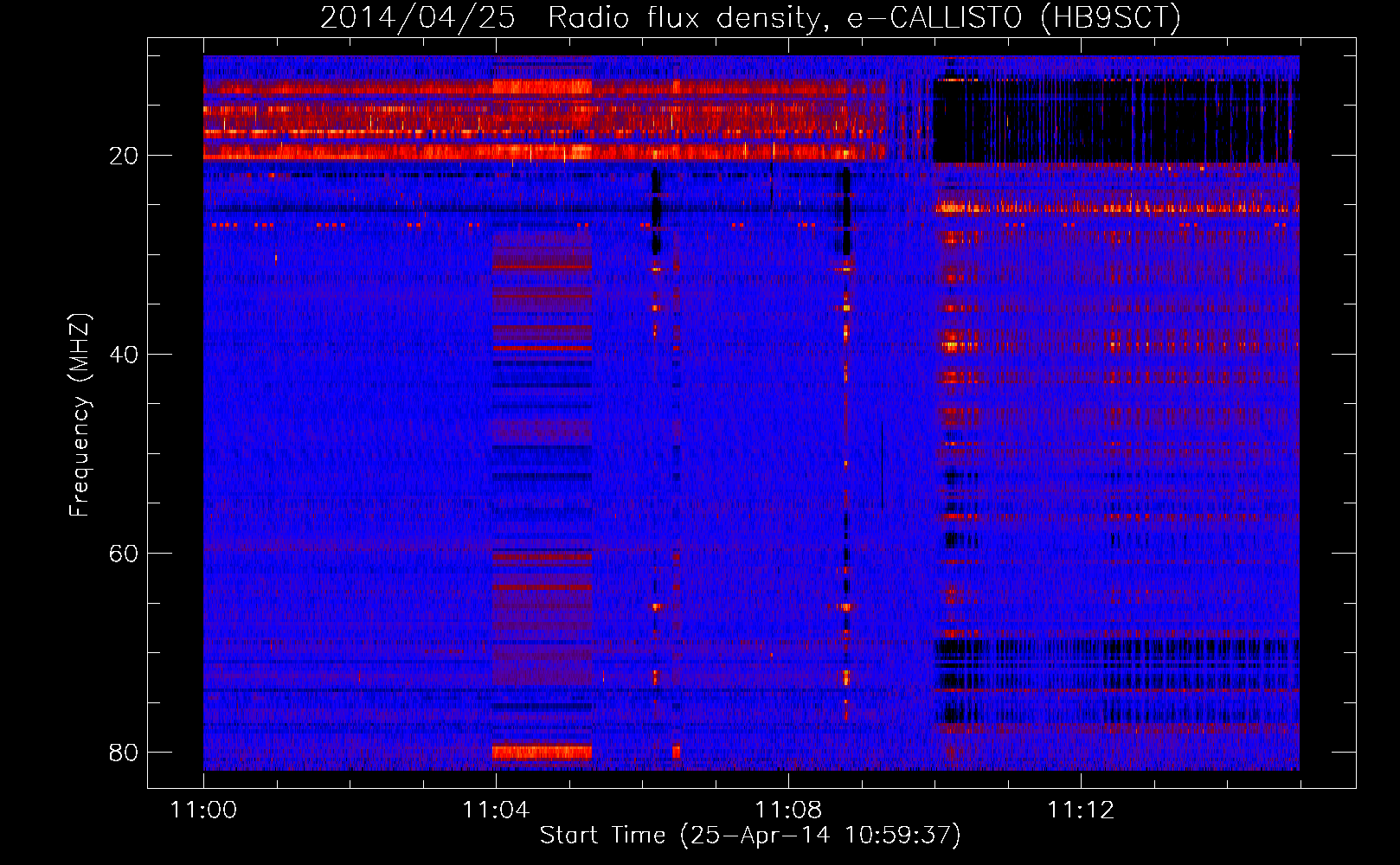Image resolution: width=1400 pixels, height=865 pixels.
Task: Click the Start Time axis label
Action: 750,836
